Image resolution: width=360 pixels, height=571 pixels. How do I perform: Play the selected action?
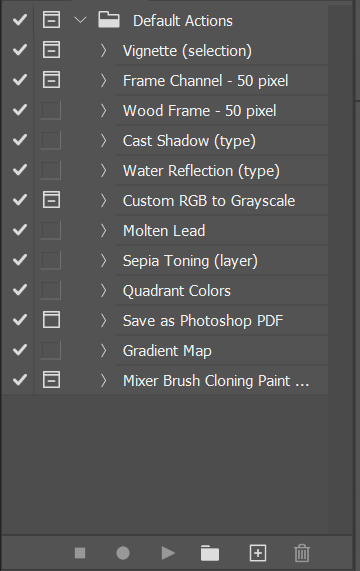(x=168, y=553)
